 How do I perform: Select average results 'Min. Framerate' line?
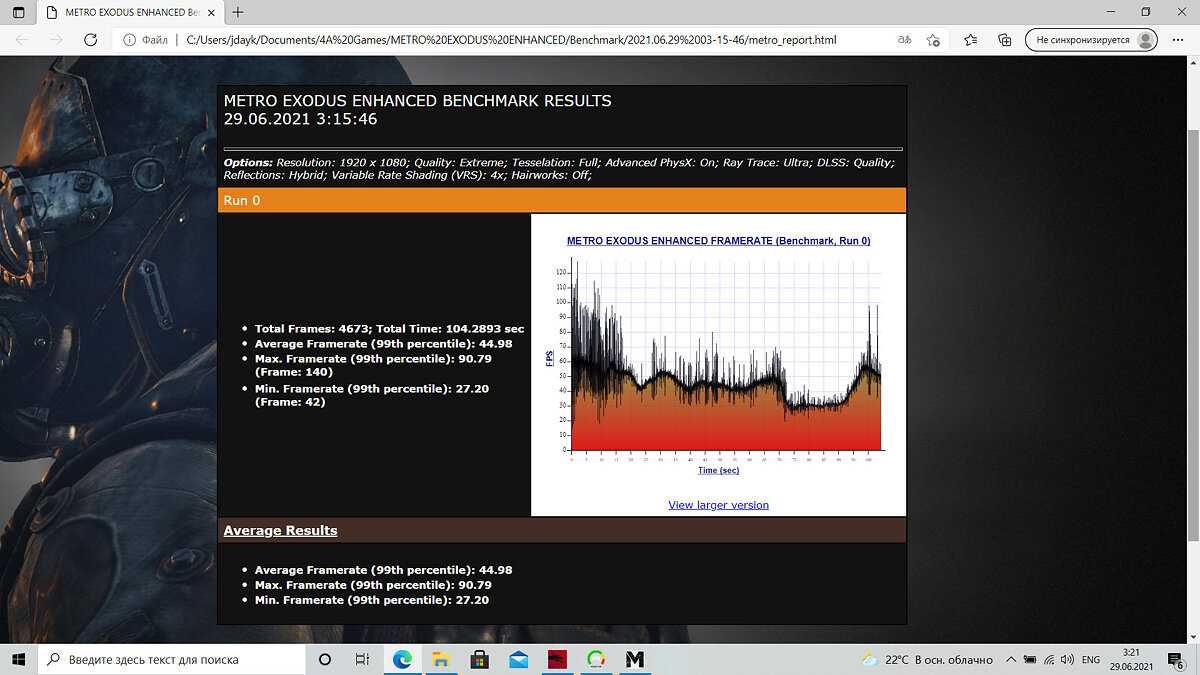372,600
